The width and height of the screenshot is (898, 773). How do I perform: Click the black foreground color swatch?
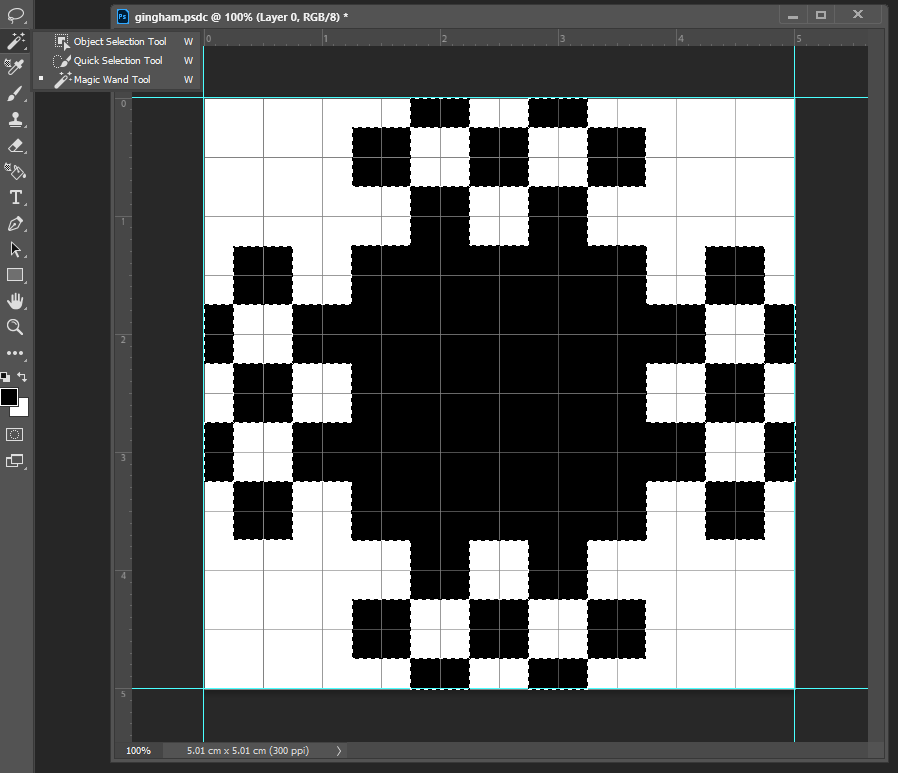tap(9, 397)
